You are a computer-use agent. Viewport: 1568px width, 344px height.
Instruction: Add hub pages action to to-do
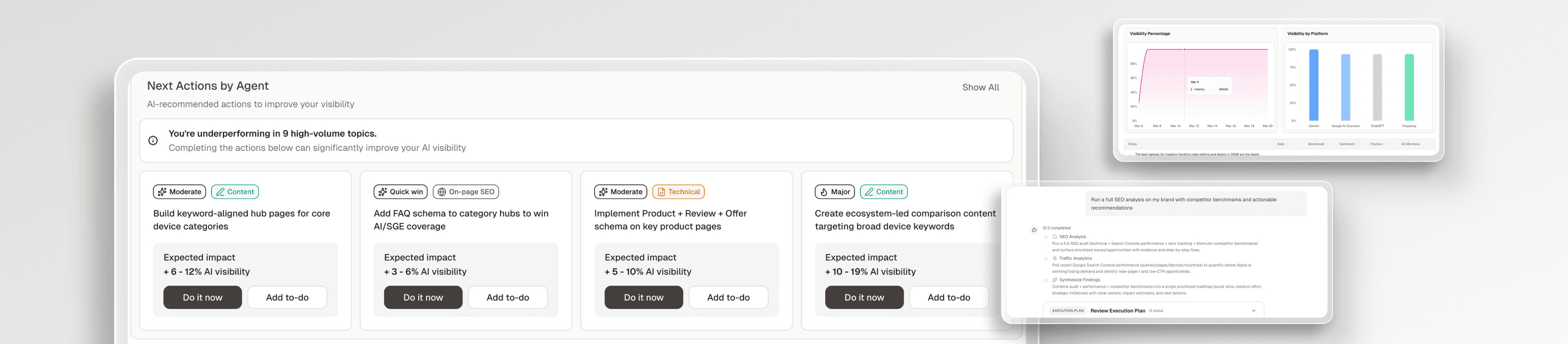tap(287, 297)
